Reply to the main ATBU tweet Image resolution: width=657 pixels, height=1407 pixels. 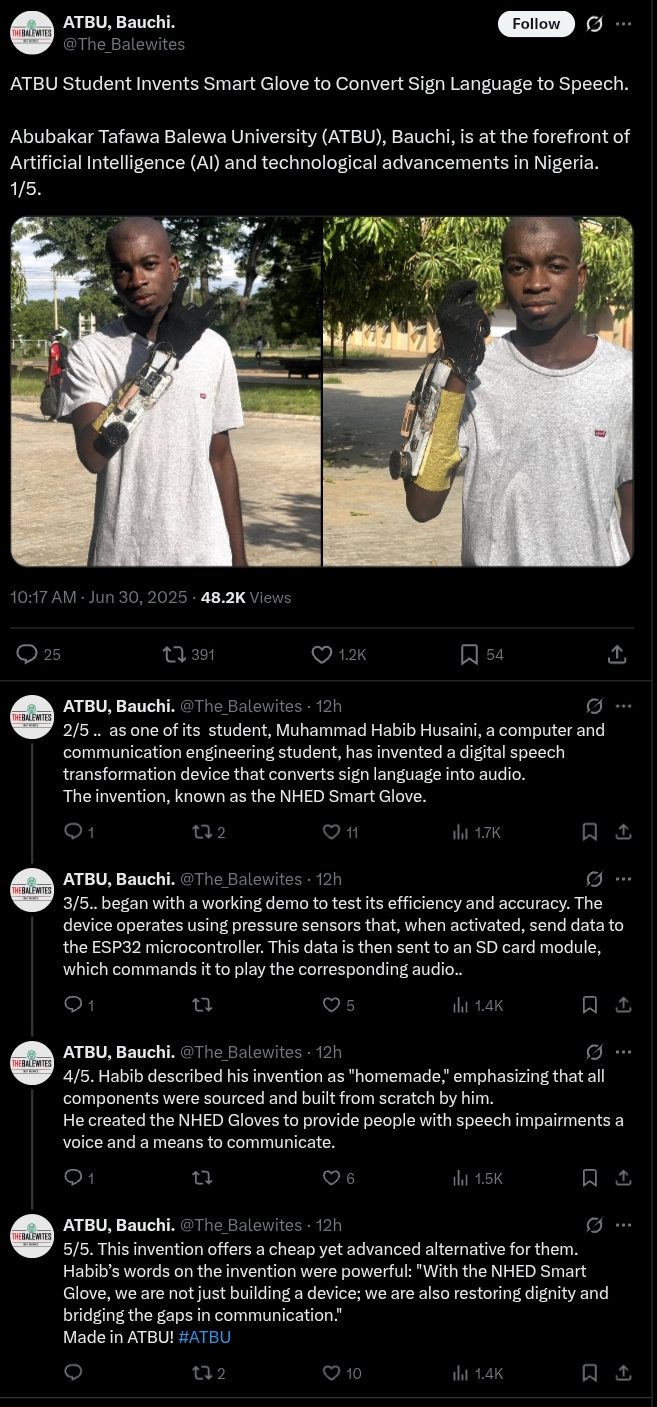28,654
